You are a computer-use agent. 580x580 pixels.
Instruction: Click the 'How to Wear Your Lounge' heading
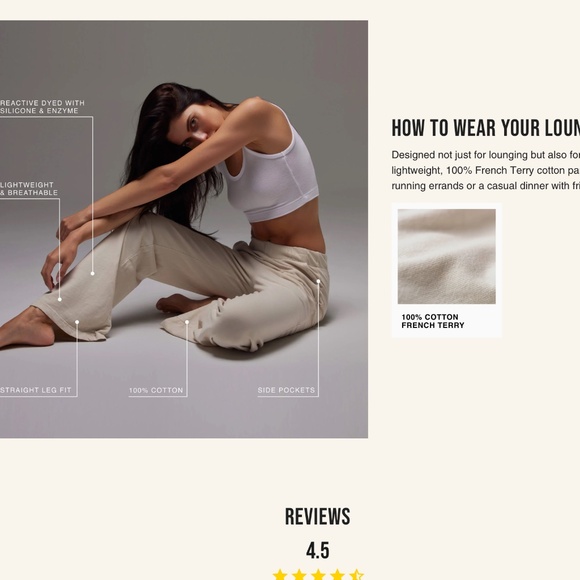click(x=486, y=128)
